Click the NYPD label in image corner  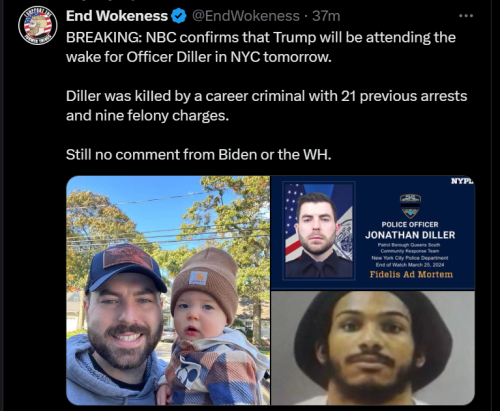(462, 181)
